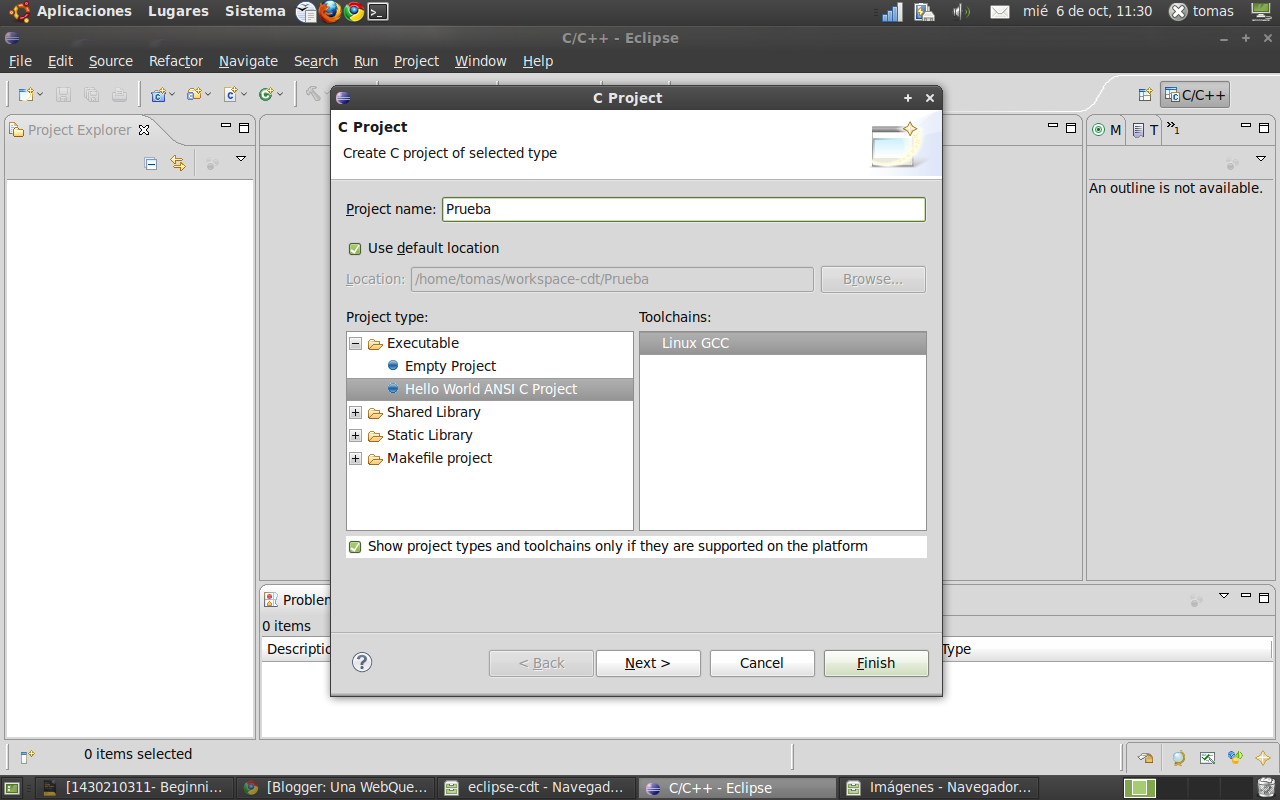Open the Aplicaciones menu in top panel
Image resolution: width=1280 pixels, height=800 pixels.
point(84,12)
